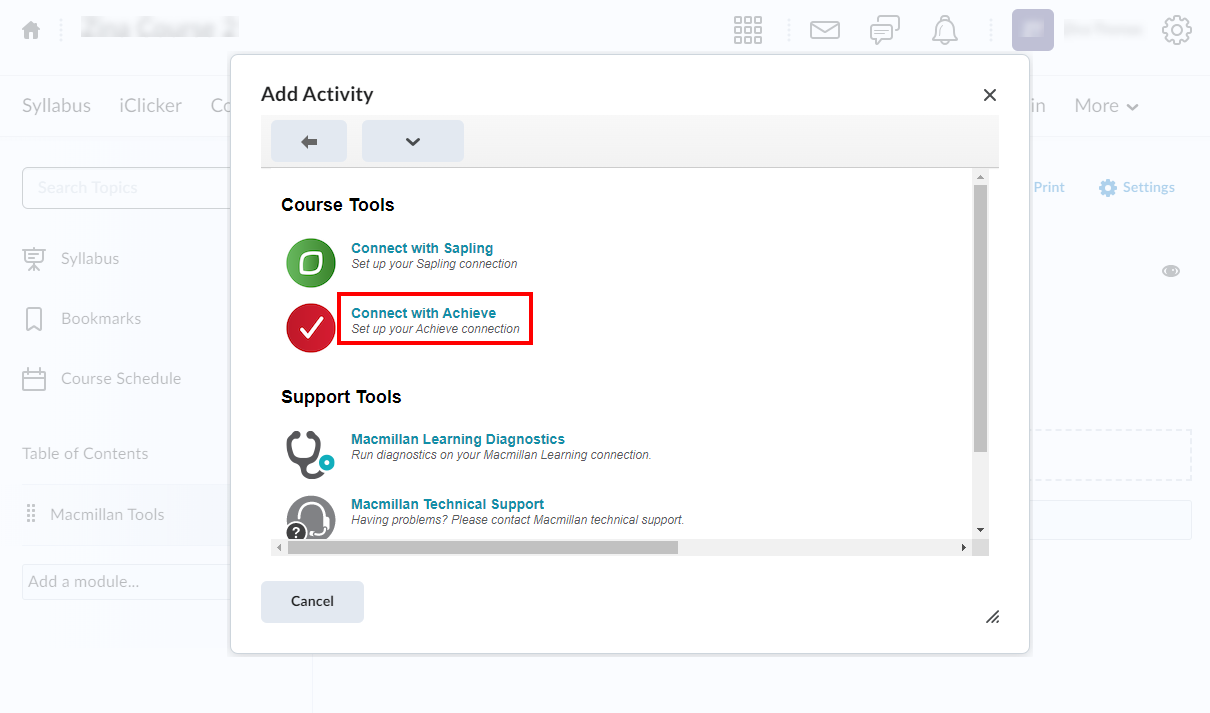Image resolution: width=1210 pixels, height=713 pixels.
Task: Open the chat discussions icon
Action: pos(884,30)
